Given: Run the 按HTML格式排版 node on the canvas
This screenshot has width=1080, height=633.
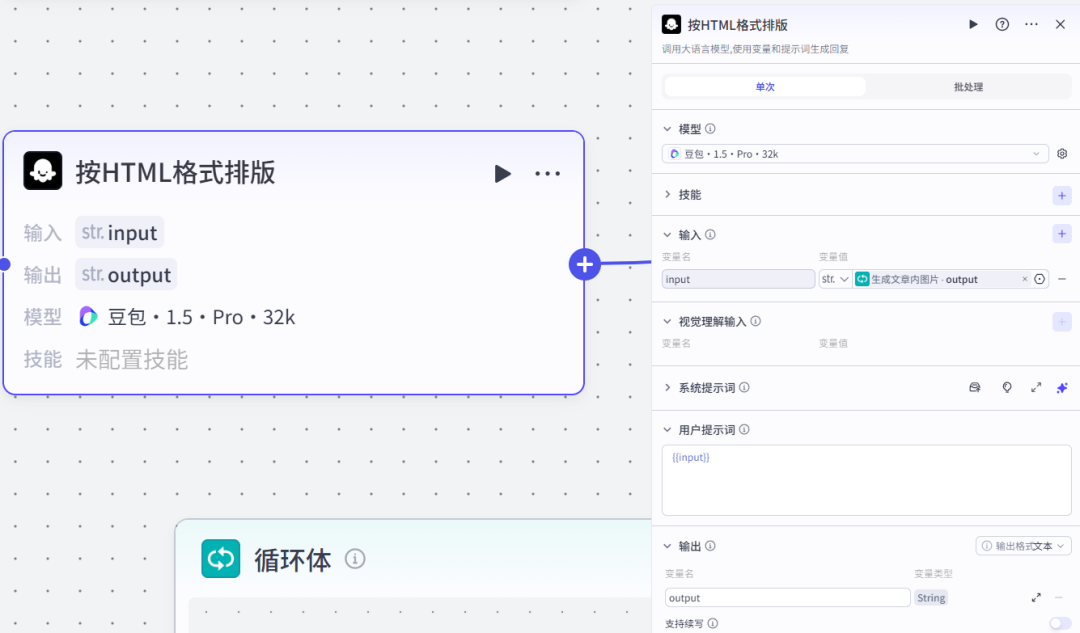Looking at the screenshot, I should tap(503, 174).
